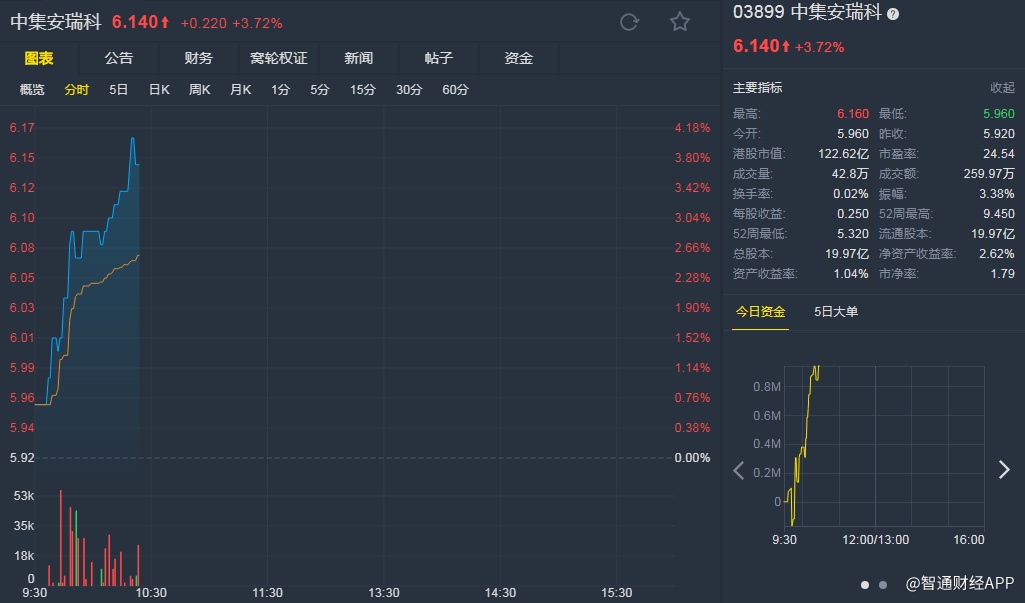Image resolution: width=1025 pixels, height=603 pixels.
Task: Click the help icon next to 03899 中集安瑞科
Action: [x=893, y=14]
